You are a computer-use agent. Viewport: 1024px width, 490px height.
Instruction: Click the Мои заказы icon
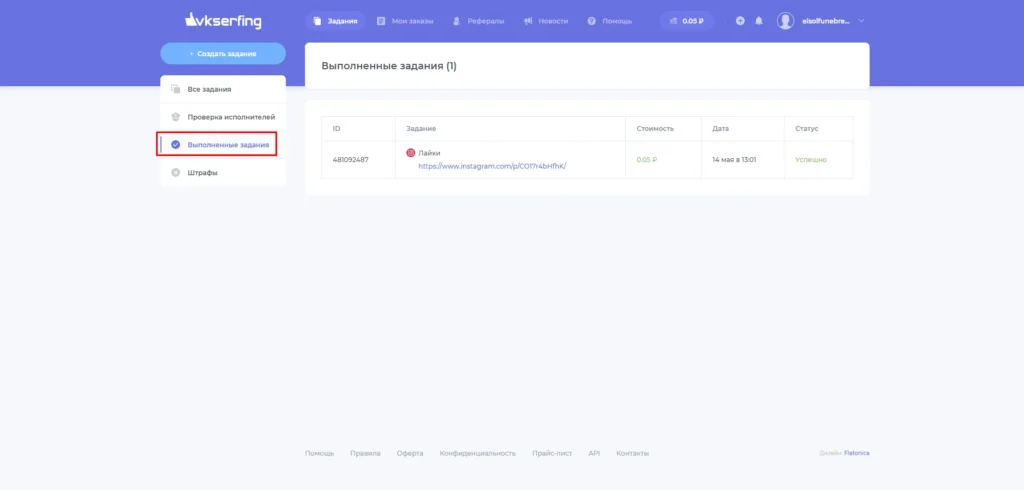point(381,21)
